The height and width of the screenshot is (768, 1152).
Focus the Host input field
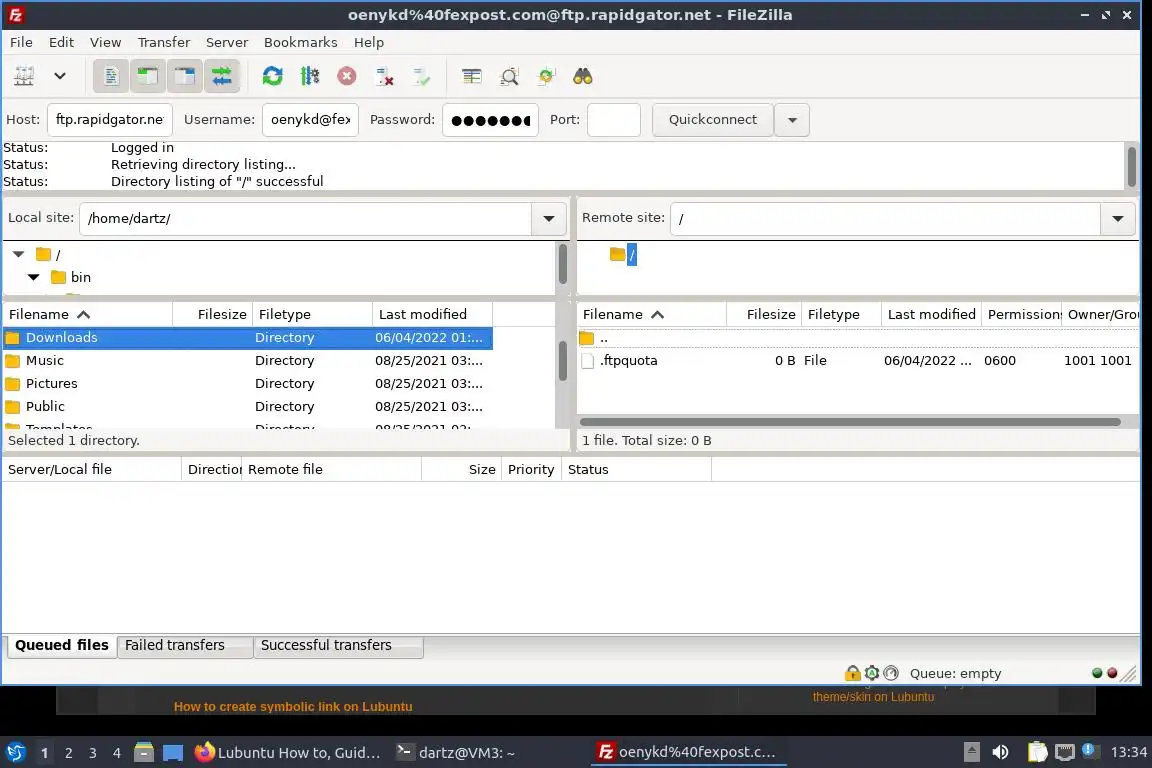coord(109,120)
